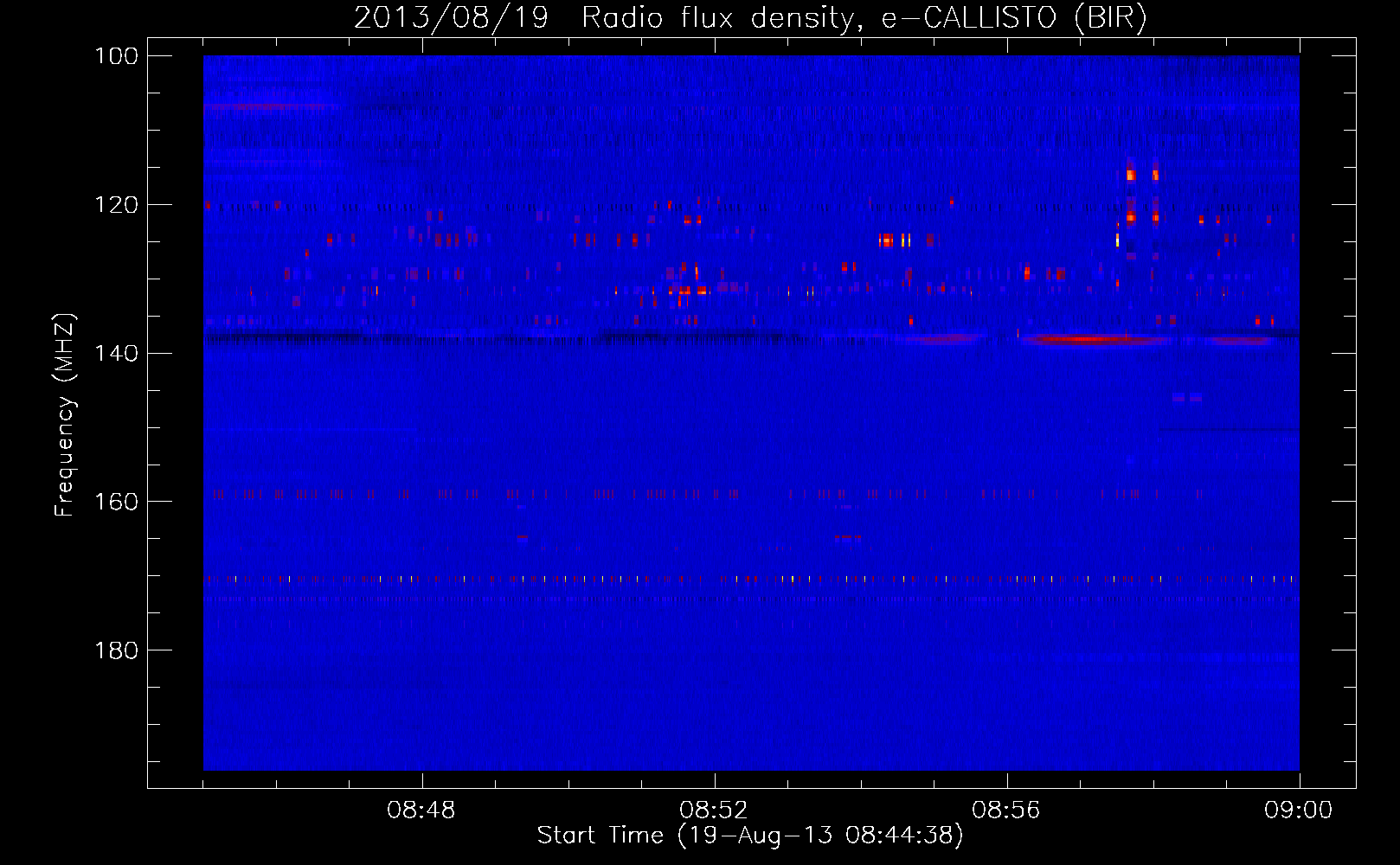Click the 140 frequency tick label
Viewport: 1400px width, 865px height.
117,353
